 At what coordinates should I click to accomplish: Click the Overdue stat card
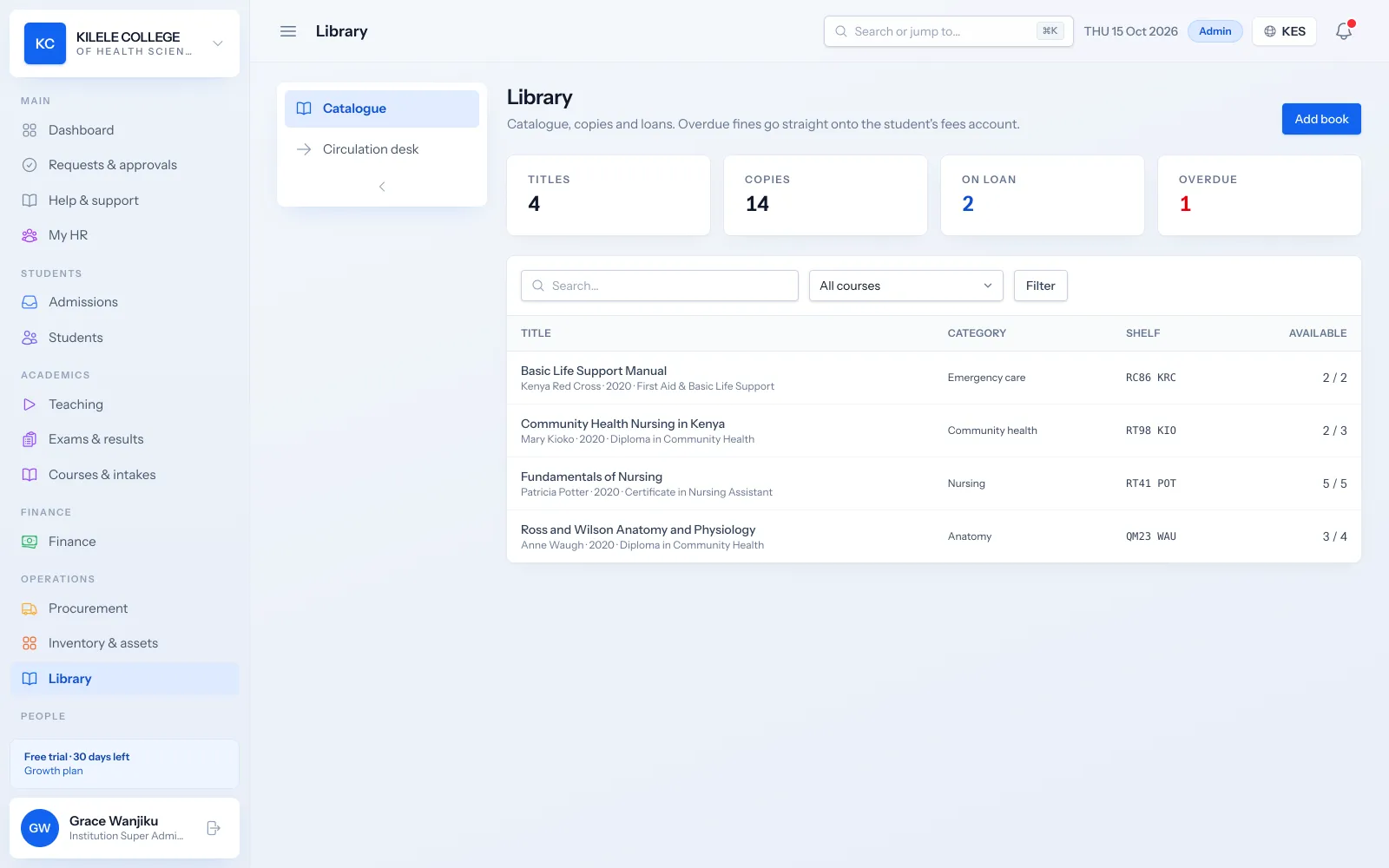[1260, 195]
